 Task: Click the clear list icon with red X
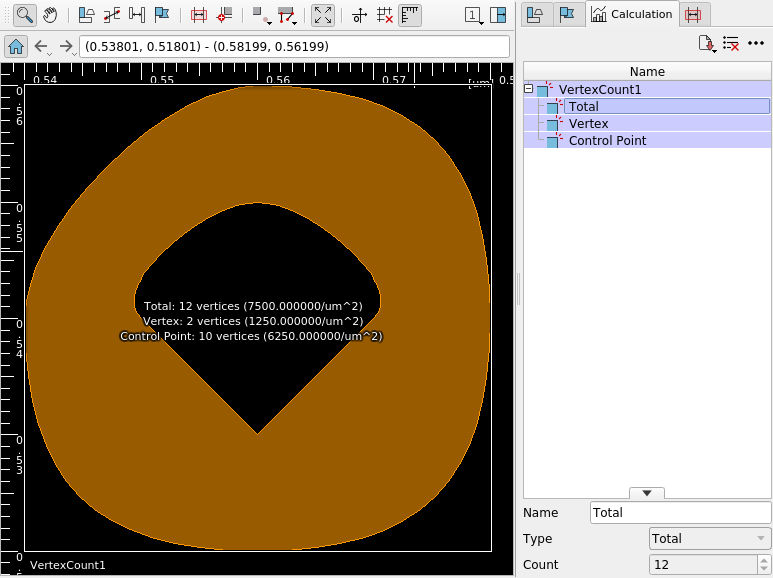coord(731,43)
